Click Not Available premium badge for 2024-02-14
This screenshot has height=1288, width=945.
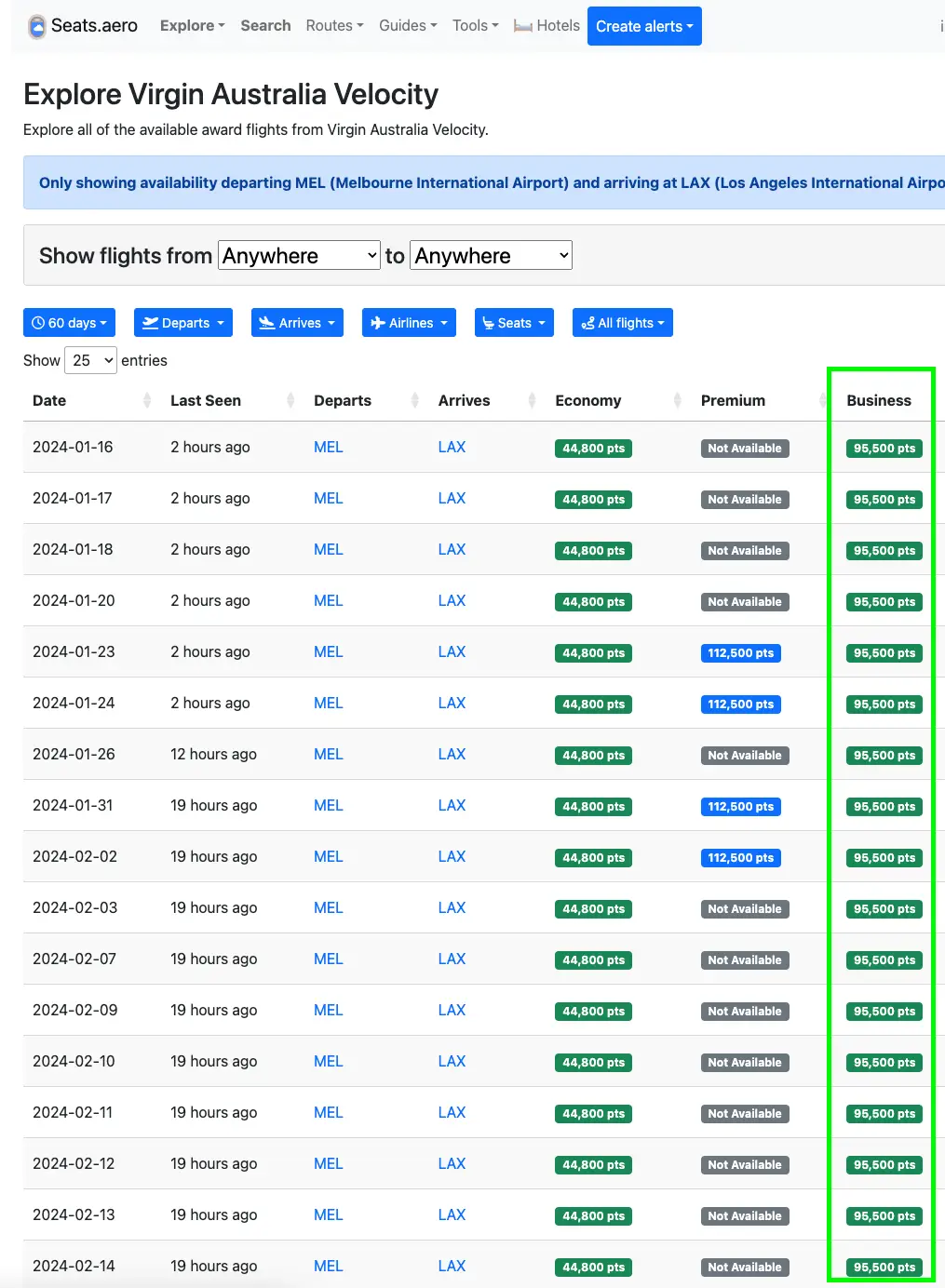point(745,1268)
